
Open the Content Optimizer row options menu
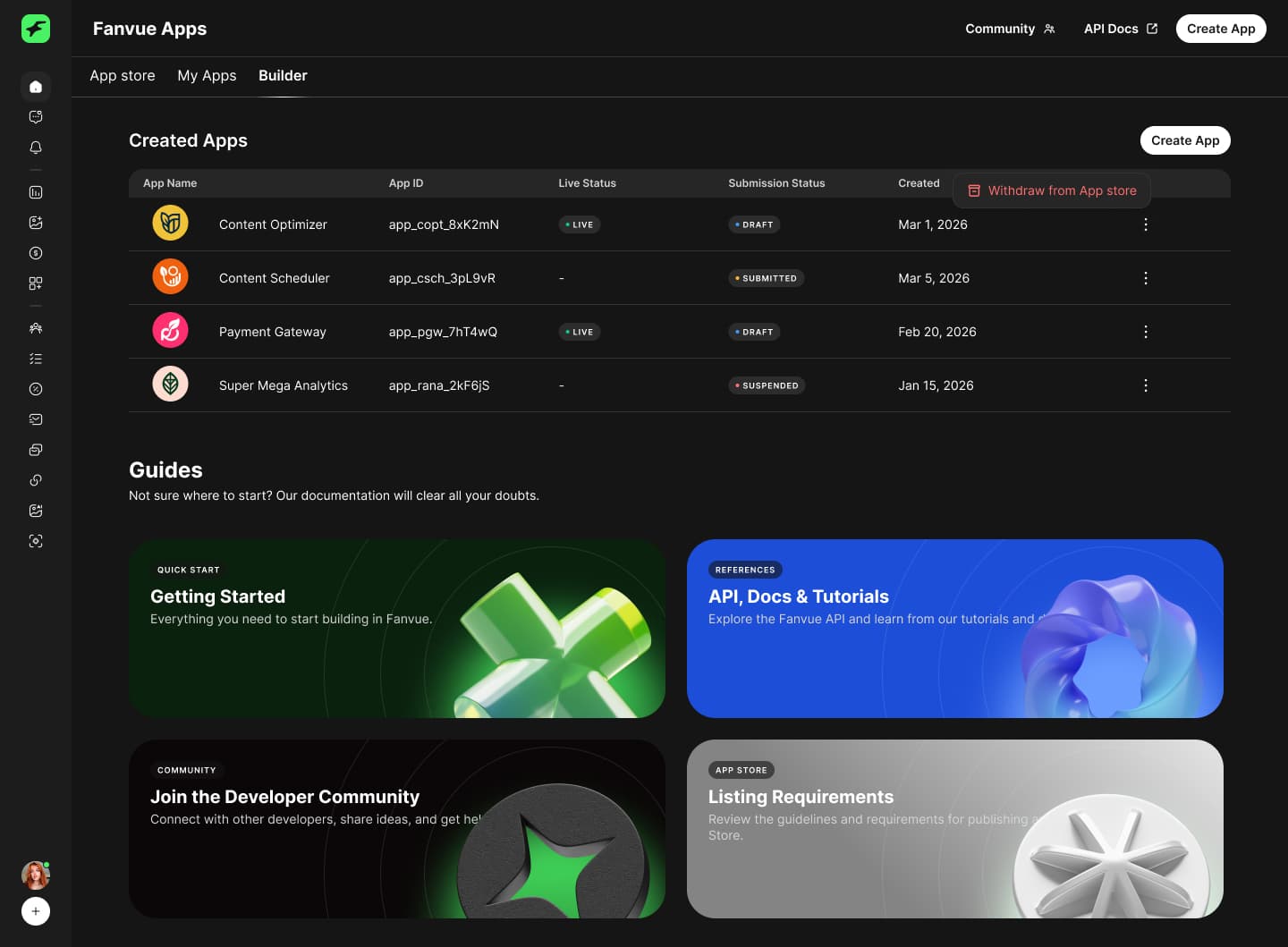(1146, 224)
